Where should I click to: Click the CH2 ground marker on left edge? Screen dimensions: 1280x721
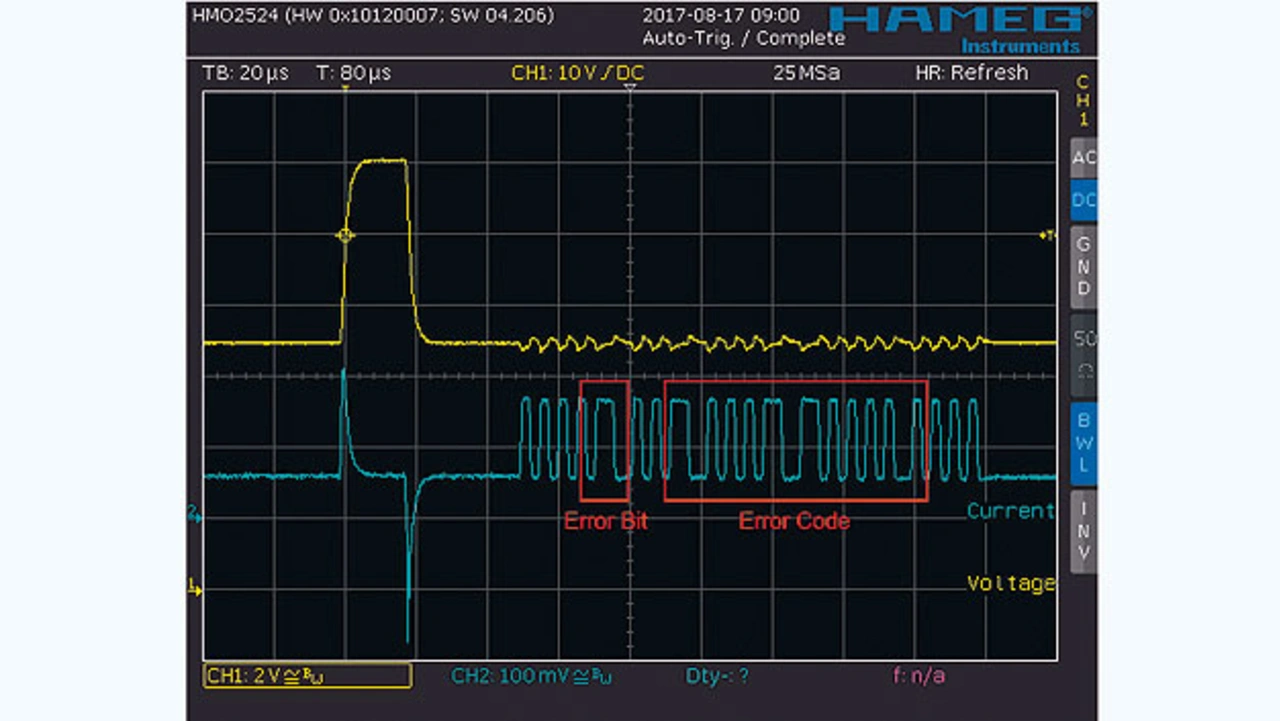tap(196, 514)
